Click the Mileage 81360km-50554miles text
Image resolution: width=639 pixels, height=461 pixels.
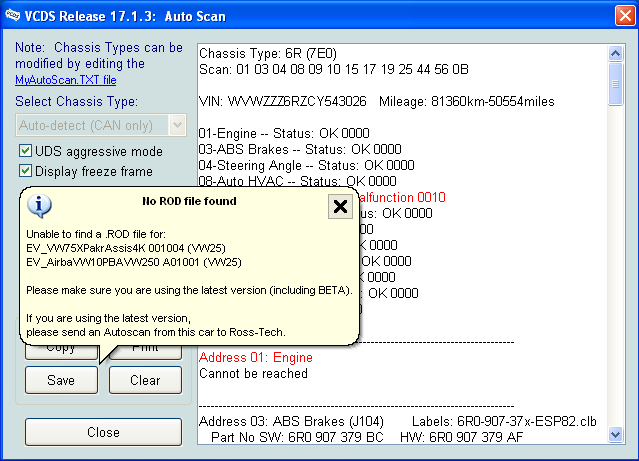coord(467,101)
